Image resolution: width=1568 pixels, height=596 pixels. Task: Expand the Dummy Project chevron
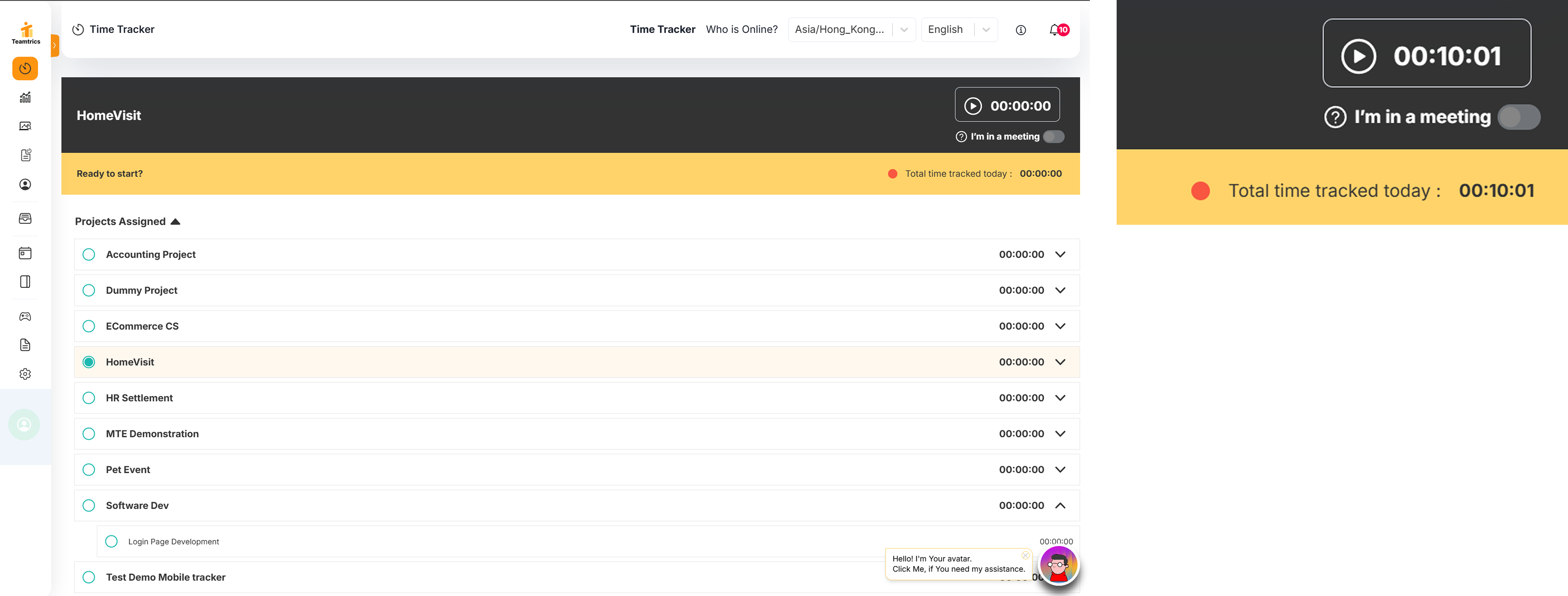coord(1060,290)
